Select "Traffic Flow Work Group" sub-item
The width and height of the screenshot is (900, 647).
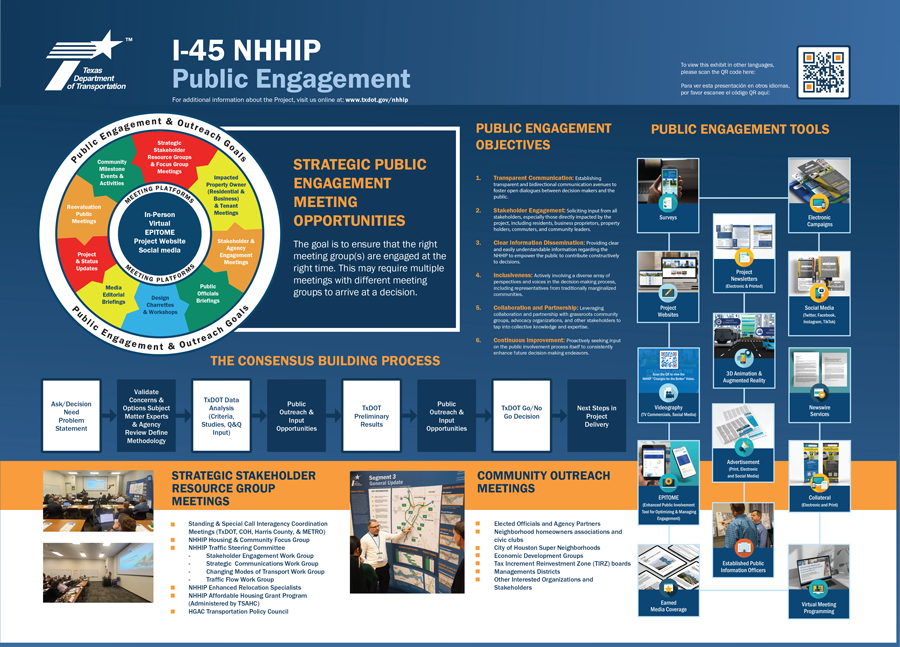coord(240,580)
